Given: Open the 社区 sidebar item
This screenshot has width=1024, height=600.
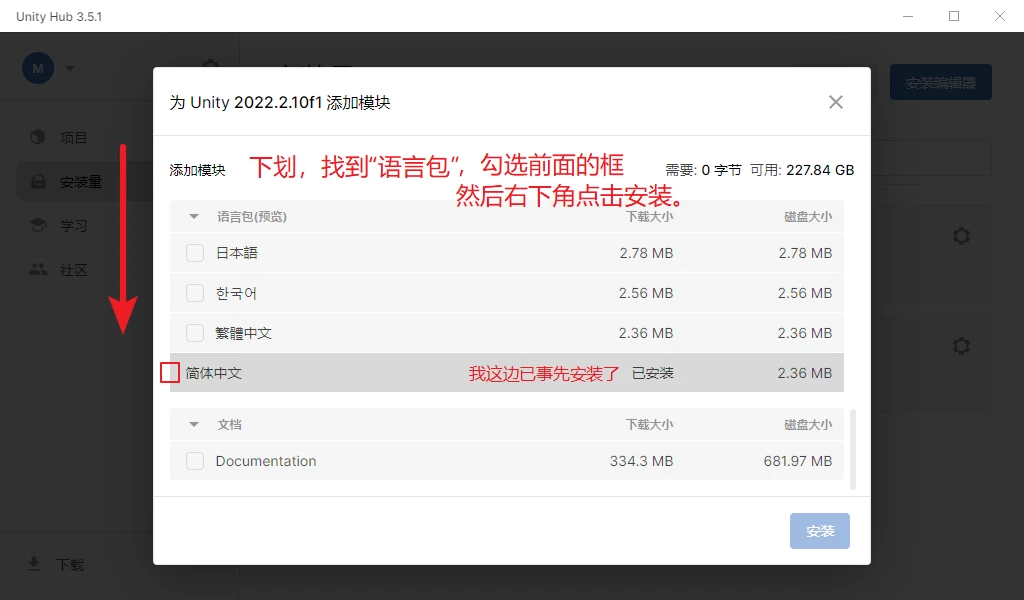Looking at the screenshot, I should pos(73,270).
